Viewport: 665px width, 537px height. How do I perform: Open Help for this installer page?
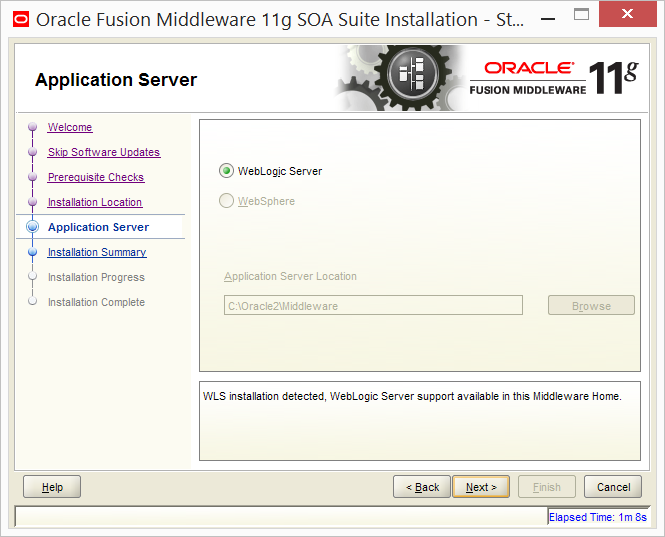click(52, 487)
